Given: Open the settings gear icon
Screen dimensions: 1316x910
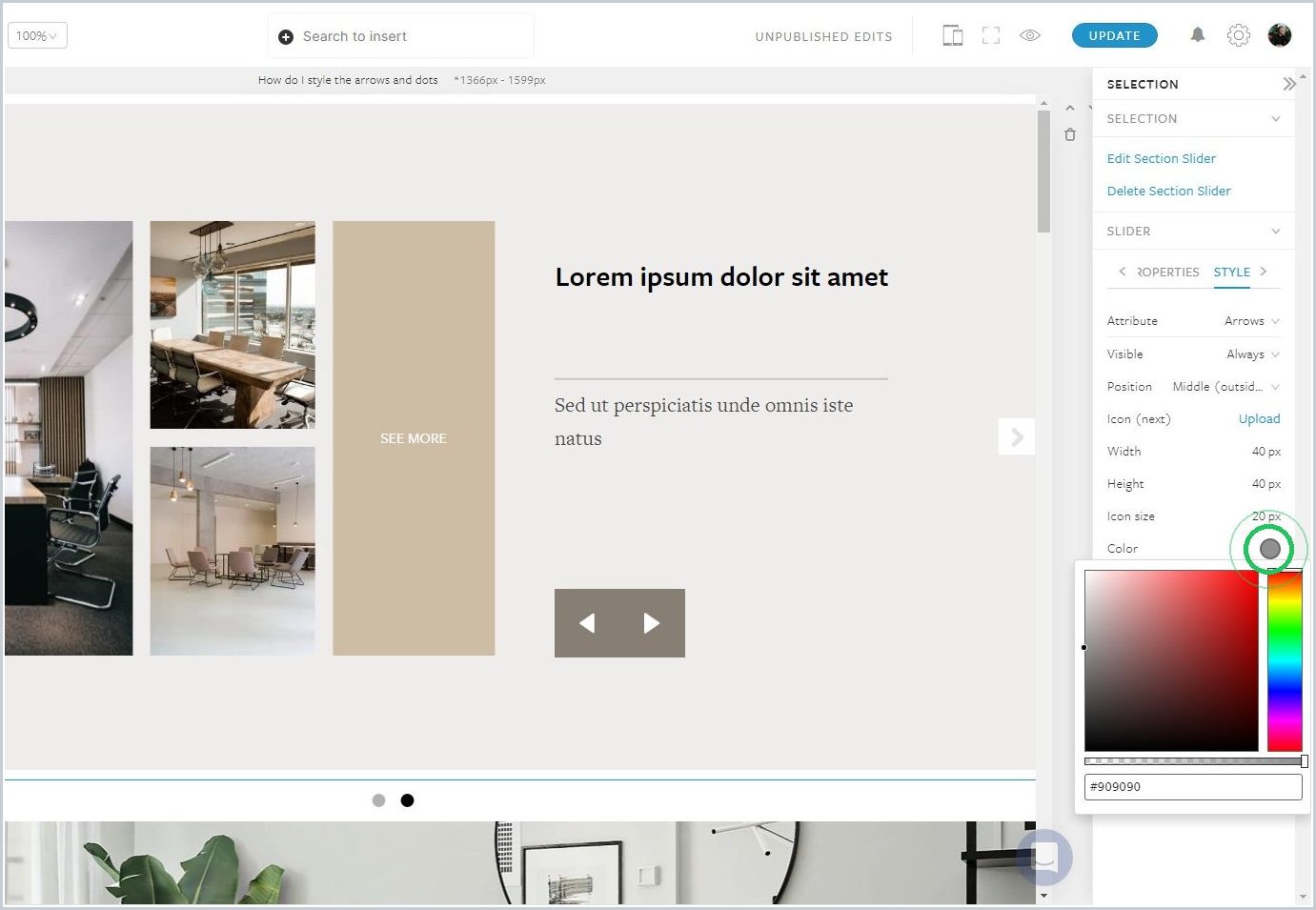Looking at the screenshot, I should click(x=1239, y=35).
